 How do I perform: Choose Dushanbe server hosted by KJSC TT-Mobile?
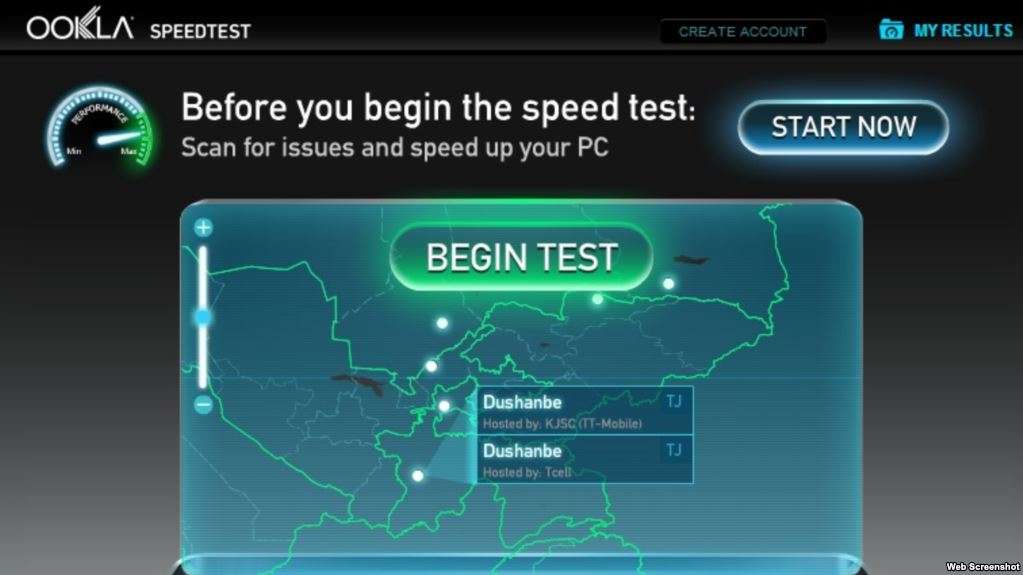point(585,411)
